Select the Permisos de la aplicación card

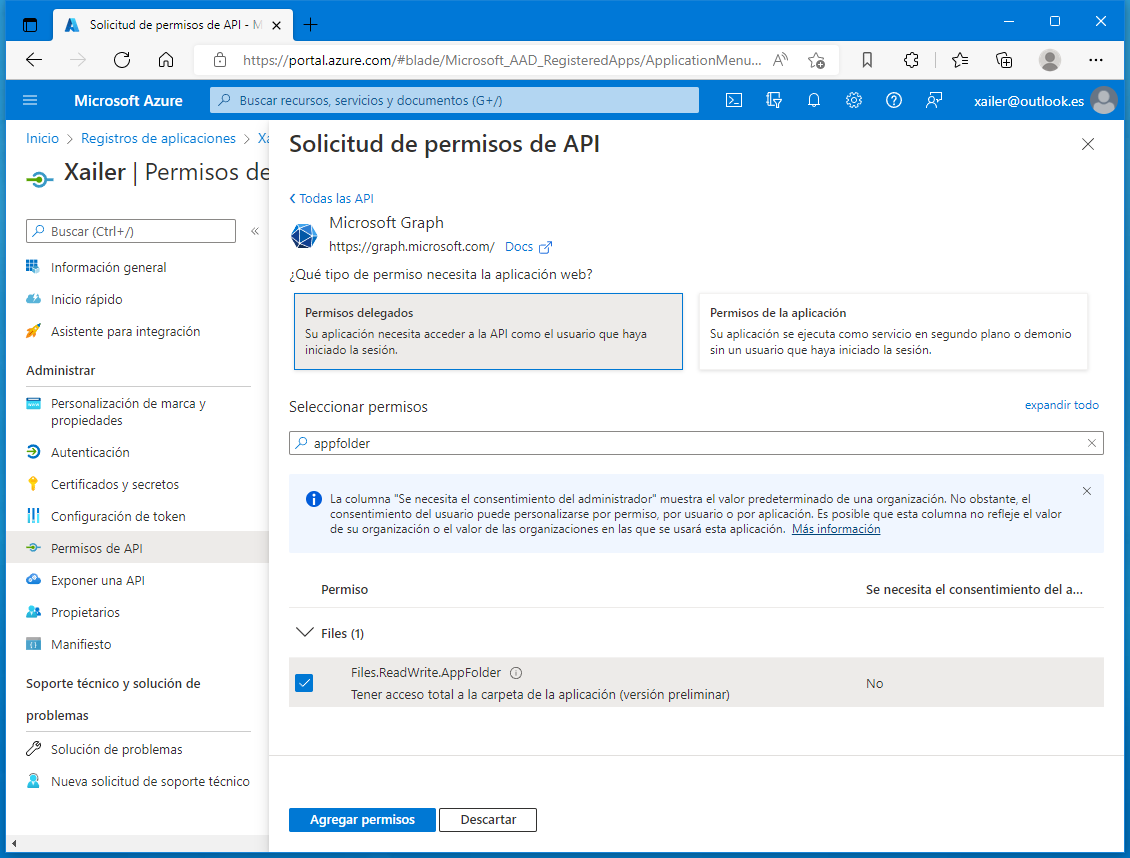point(893,331)
